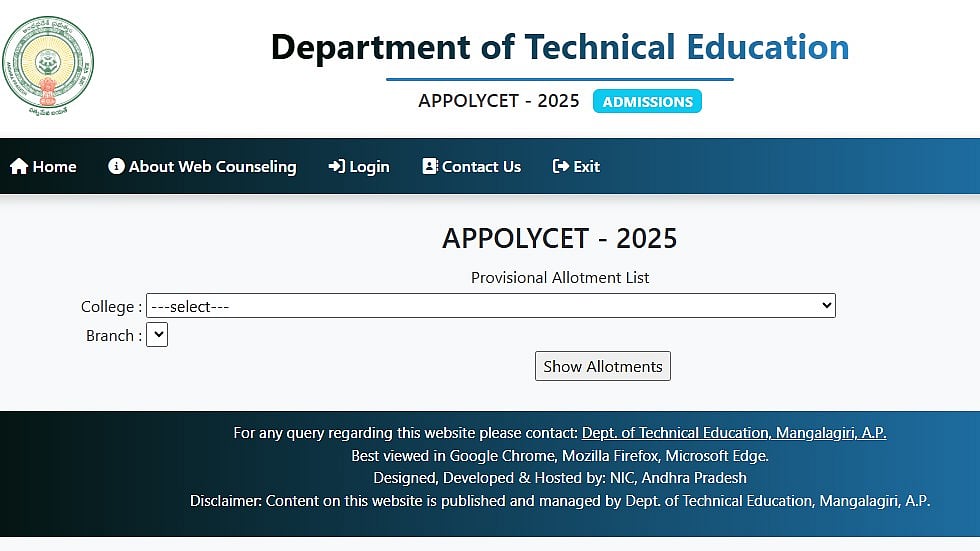The height and width of the screenshot is (551, 980).
Task: Click the contact card icon beside Contact Us
Action: pos(430,167)
